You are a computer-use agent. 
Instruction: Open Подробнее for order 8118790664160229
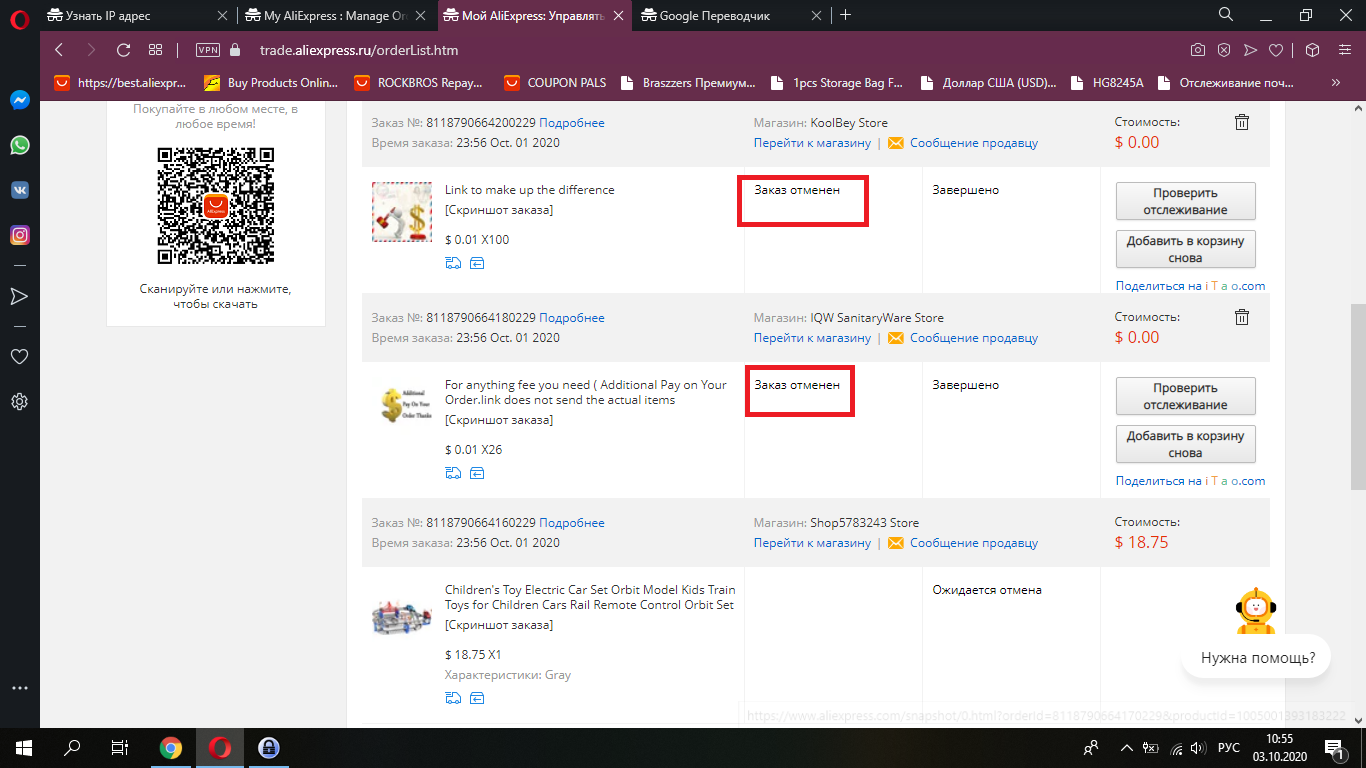point(572,523)
